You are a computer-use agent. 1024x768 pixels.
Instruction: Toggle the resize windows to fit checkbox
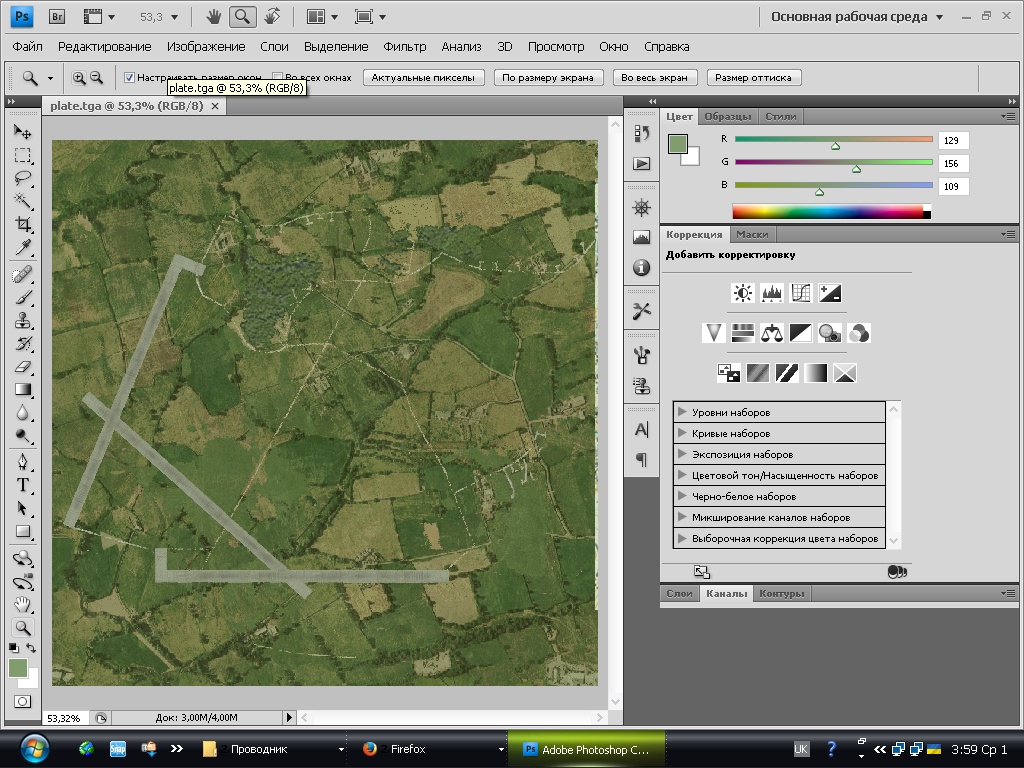[x=129, y=78]
